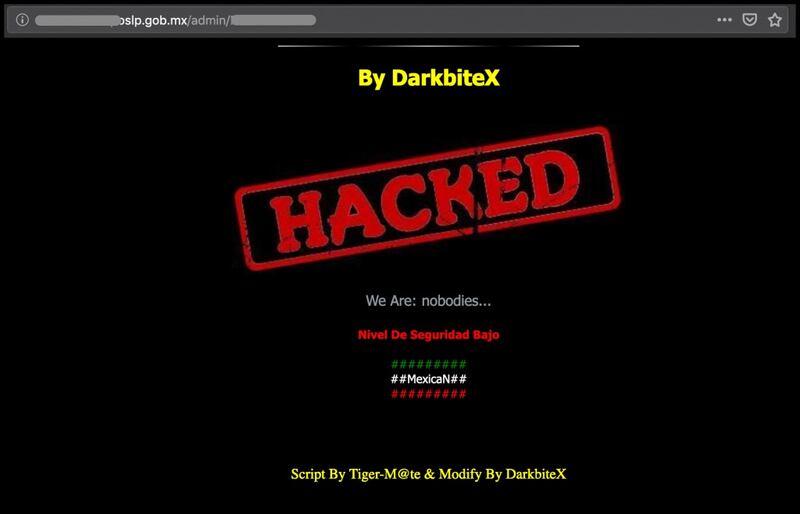Click the red "Nivel De Seguridad Bajo" text
Viewport: 800px width, 514px height.
(x=429, y=335)
